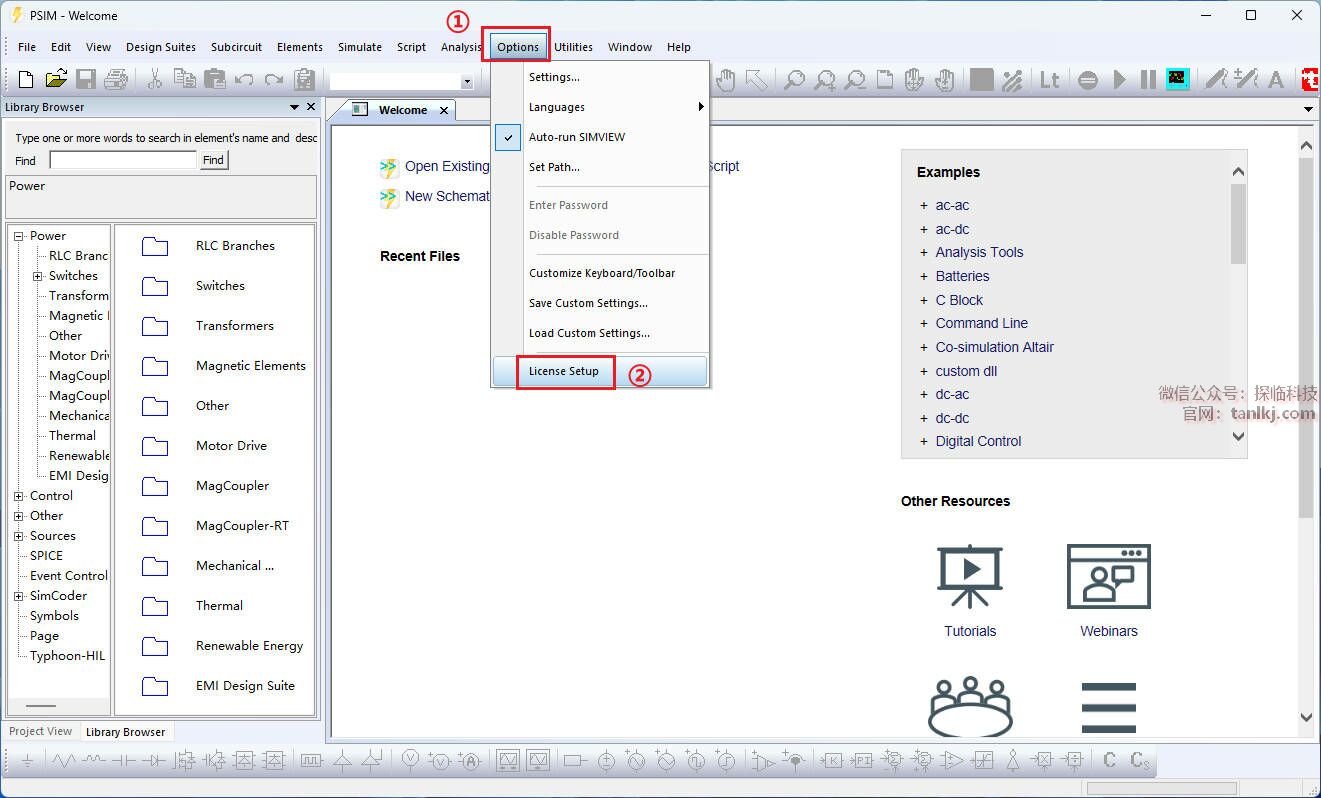Collapse the Power tree node
Screen dimensions: 1321x798
pos(18,236)
